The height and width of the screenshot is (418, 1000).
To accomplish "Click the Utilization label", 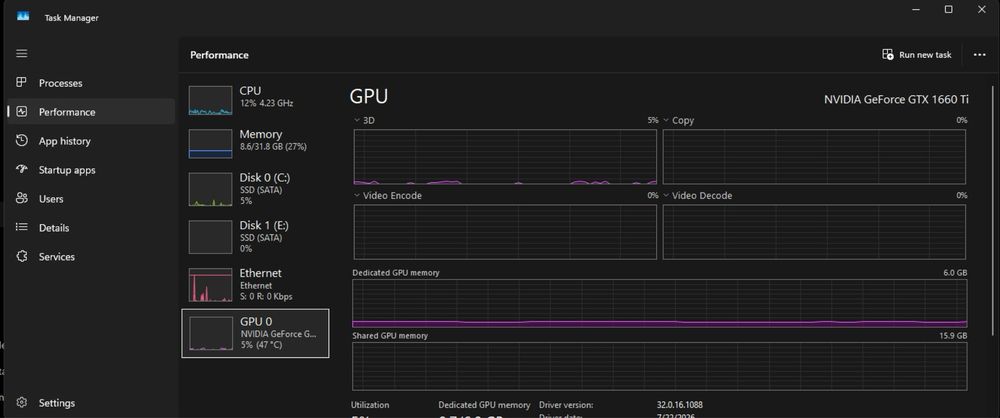I will (x=370, y=405).
